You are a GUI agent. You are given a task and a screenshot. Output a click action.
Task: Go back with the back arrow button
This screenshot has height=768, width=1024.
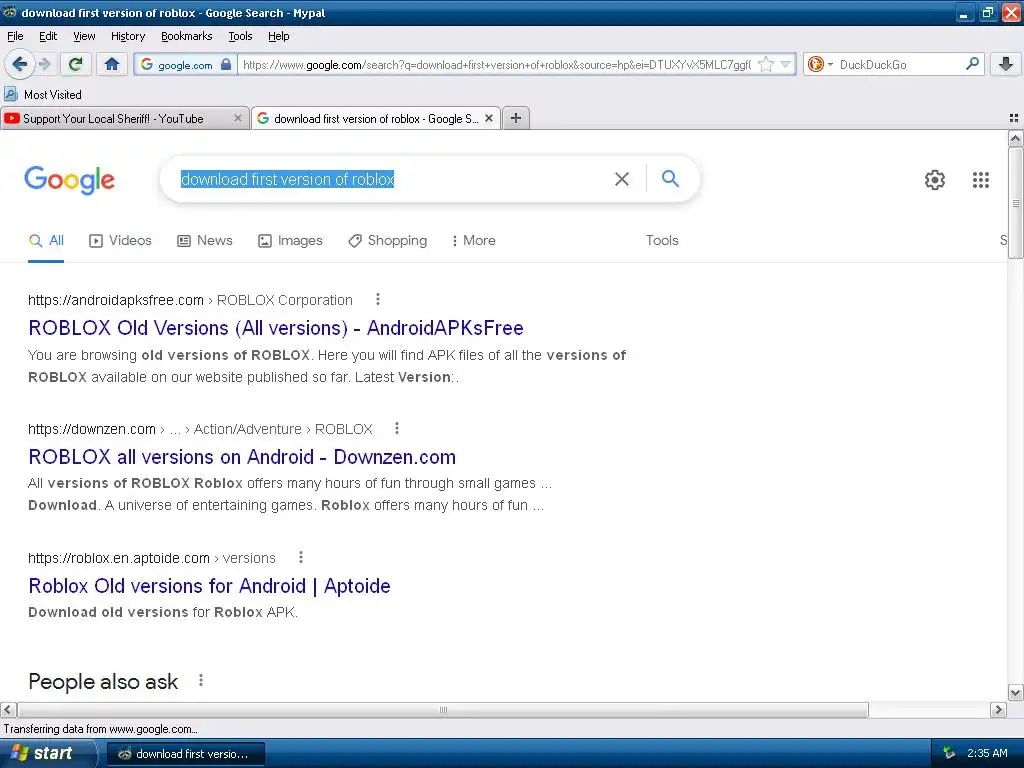tap(20, 64)
